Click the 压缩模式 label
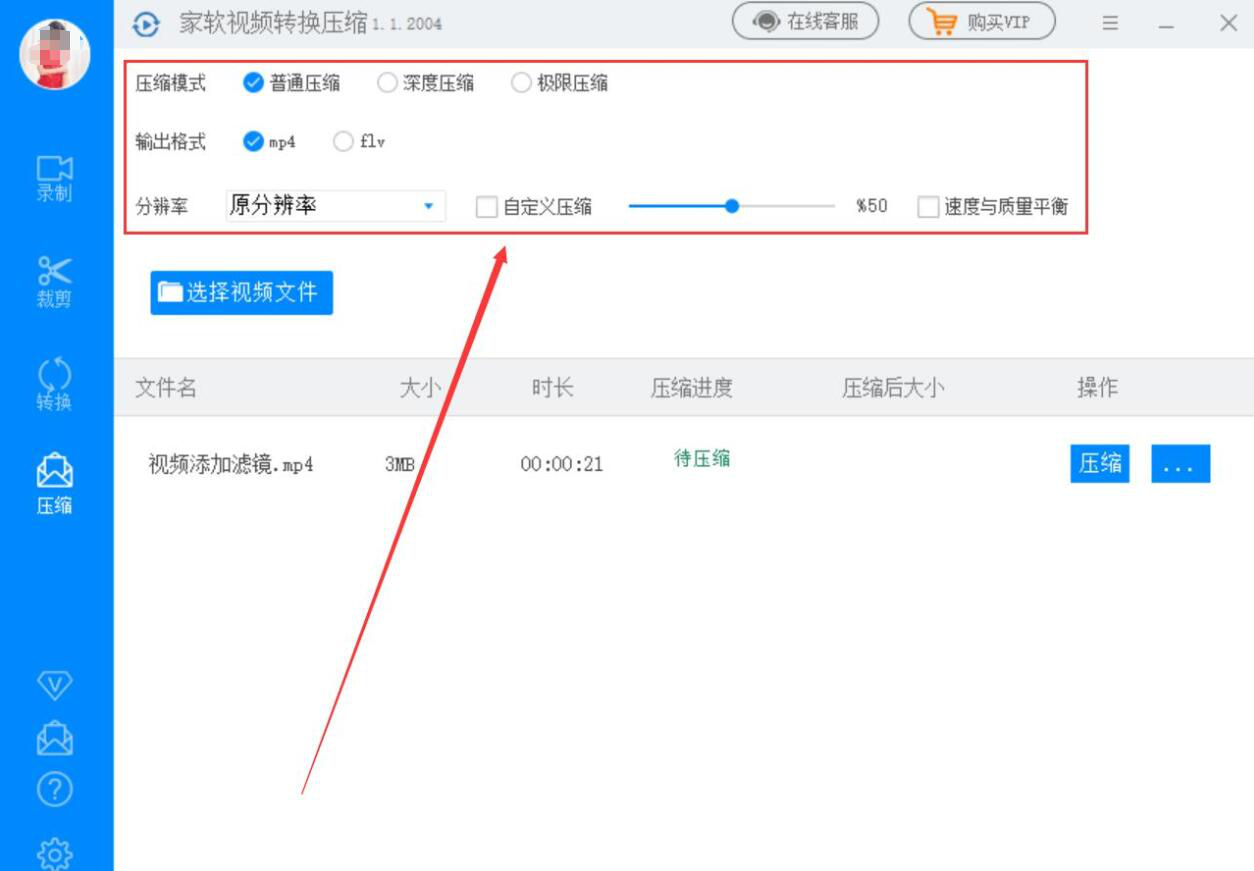The height and width of the screenshot is (871, 1254). 171,83
